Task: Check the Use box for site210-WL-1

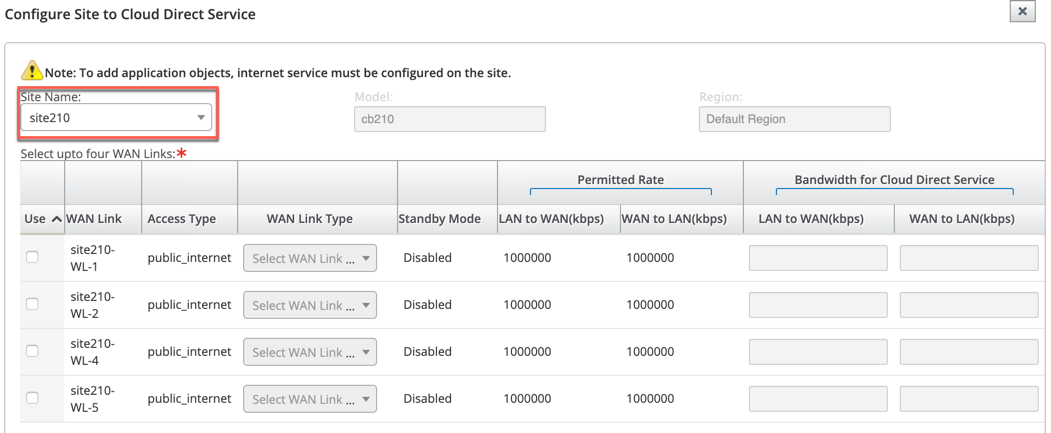Action: [32, 257]
